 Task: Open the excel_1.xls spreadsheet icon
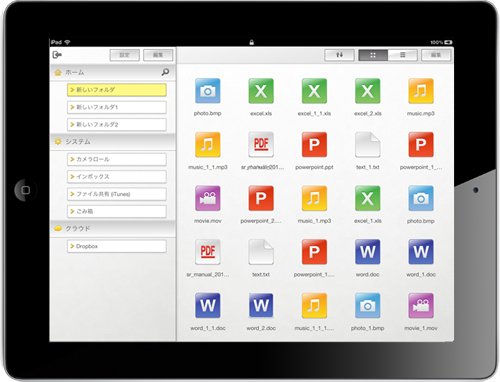click(x=368, y=198)
